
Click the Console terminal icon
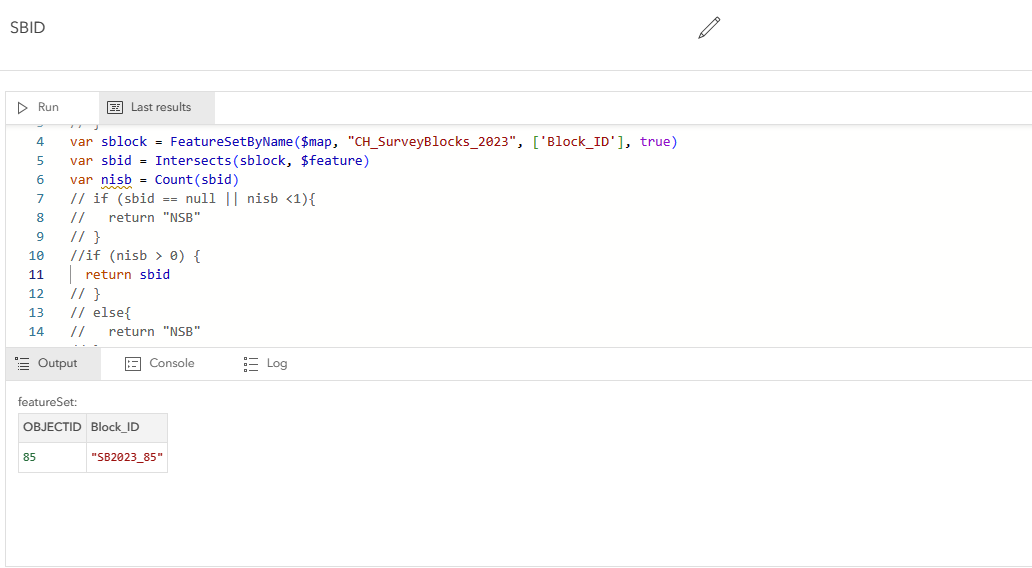coord(133,364)
